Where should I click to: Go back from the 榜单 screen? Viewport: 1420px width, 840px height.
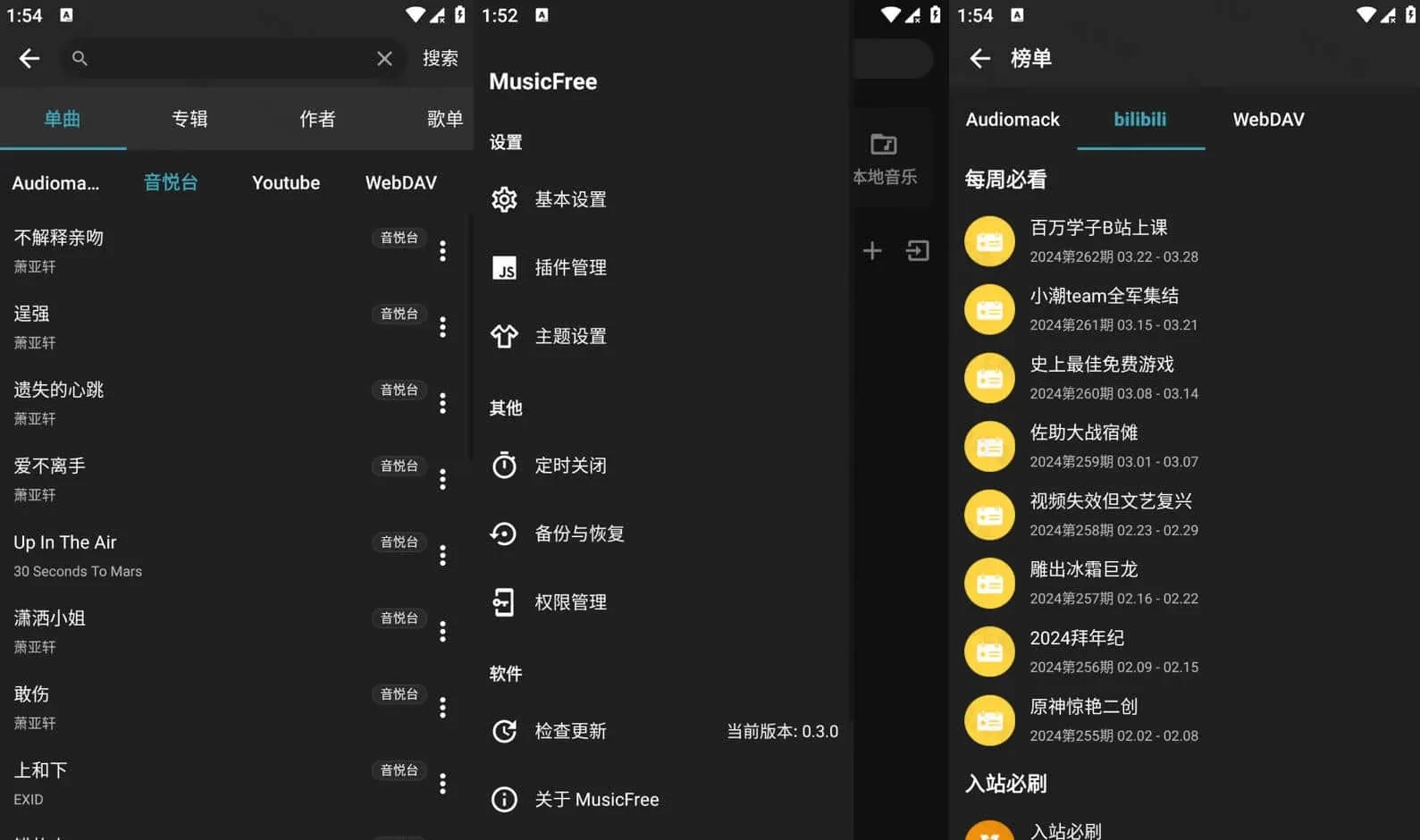pos(980,58)
